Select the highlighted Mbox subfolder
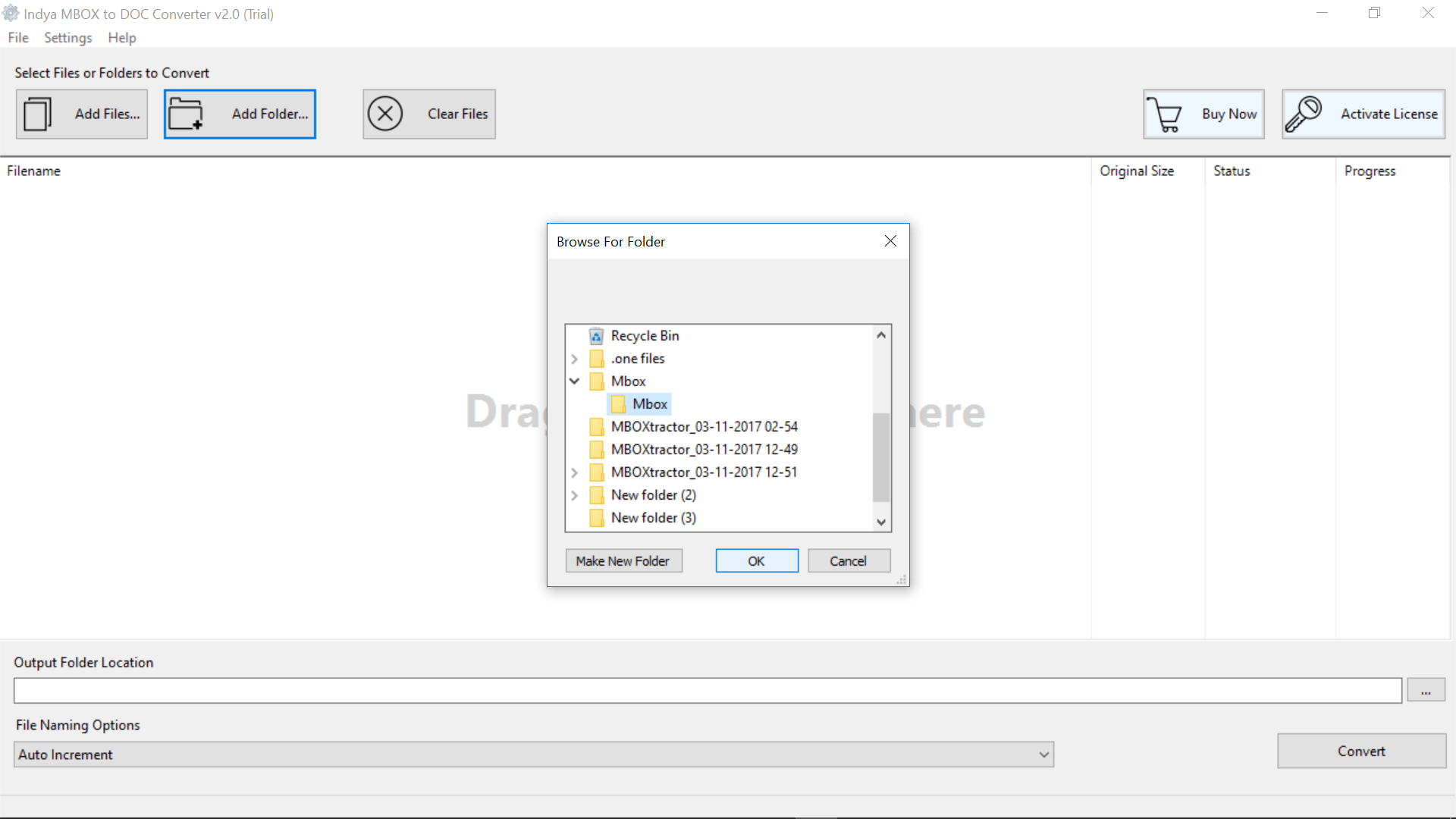 point(650,404)
